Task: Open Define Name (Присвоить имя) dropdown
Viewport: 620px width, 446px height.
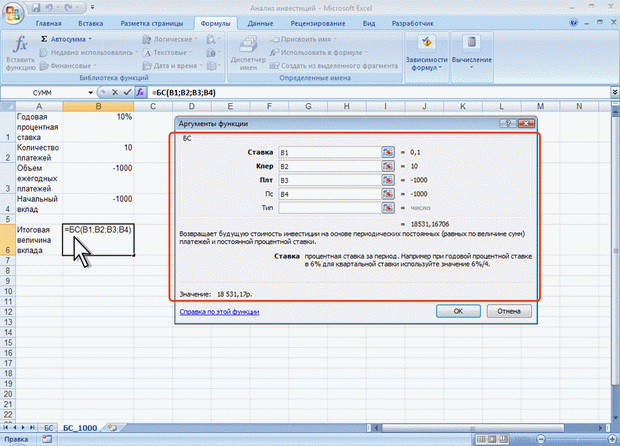Action: pyautogui.click(x=335, y=39)
